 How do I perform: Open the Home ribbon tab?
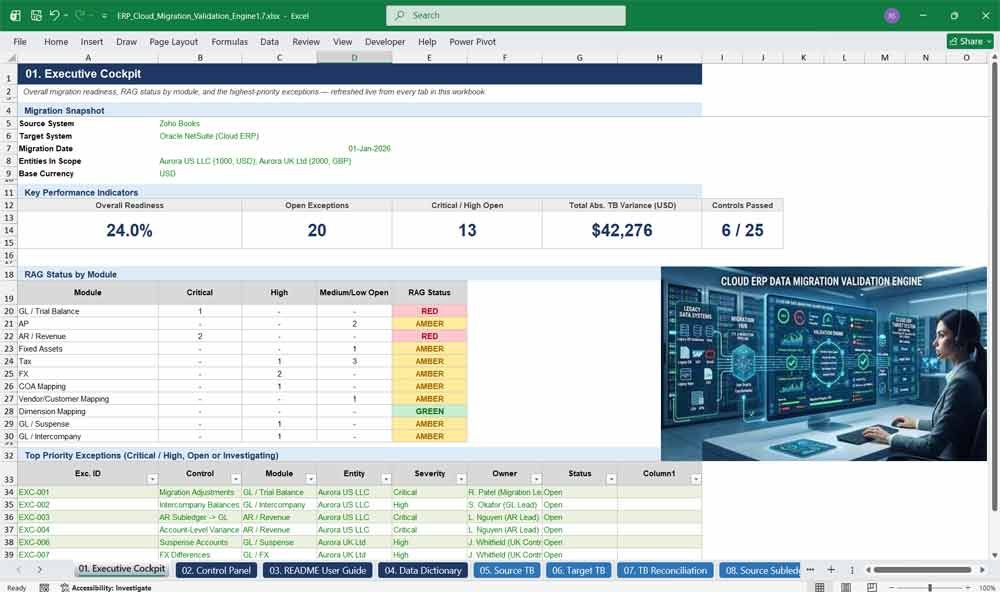(56, 41)
